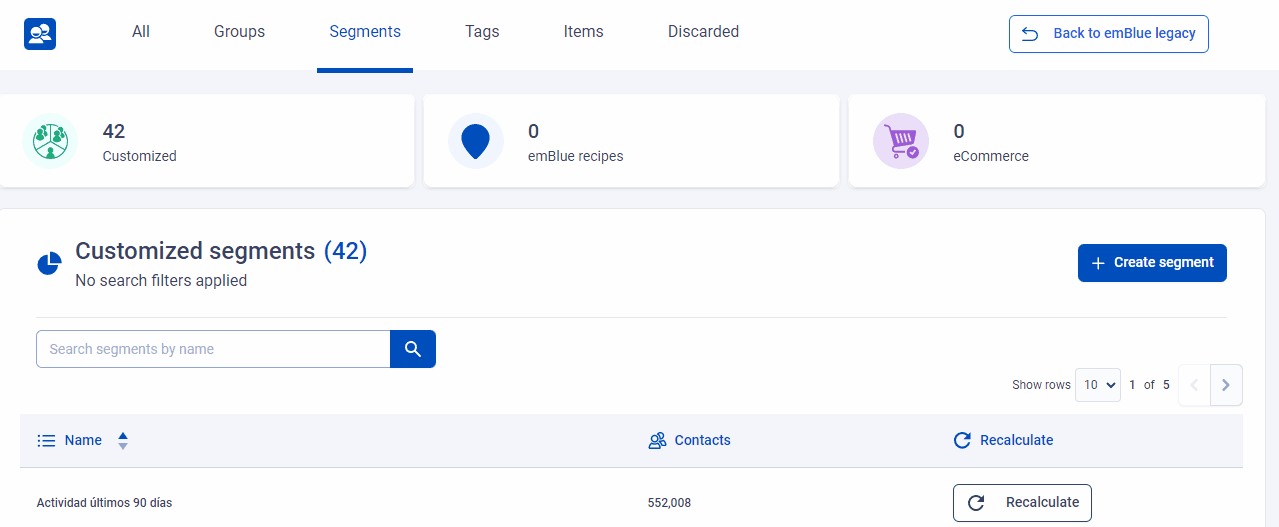Click the Name column list icon
This screenshot has height=527, width=1279.
46,441
